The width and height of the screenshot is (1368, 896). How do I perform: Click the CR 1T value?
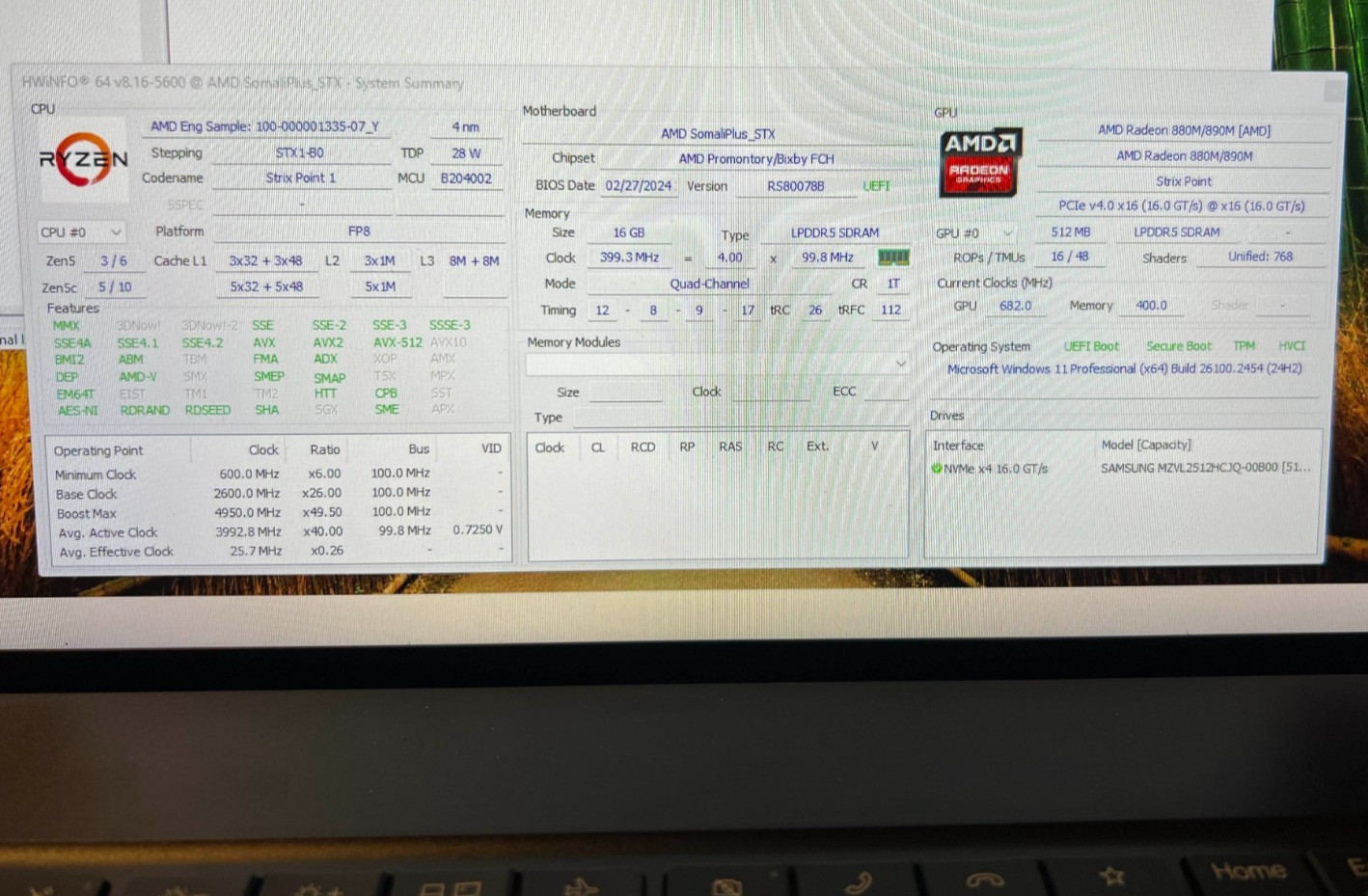pos(893,285)
